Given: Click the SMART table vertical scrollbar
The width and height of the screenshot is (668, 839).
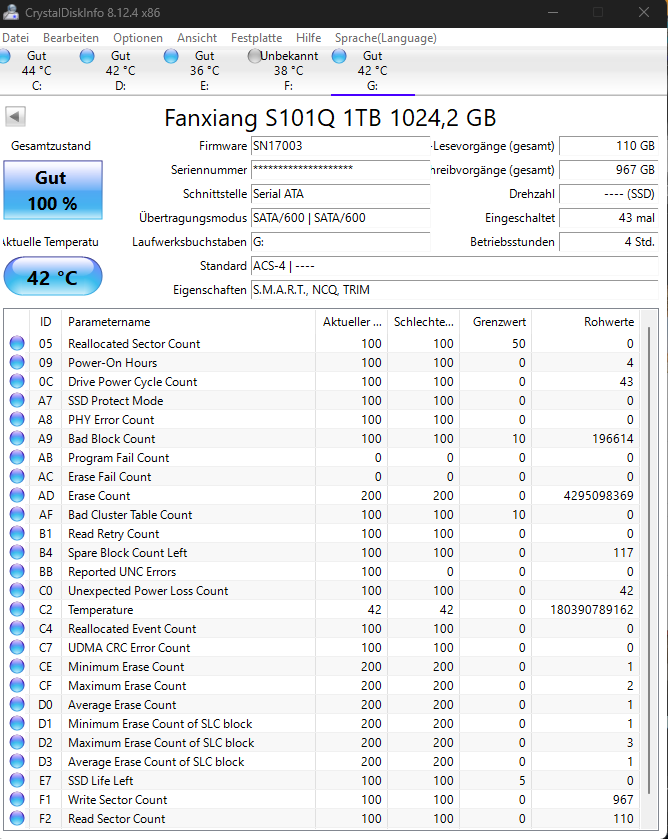Looking at the screenshot, I should (x=649, y=561).
